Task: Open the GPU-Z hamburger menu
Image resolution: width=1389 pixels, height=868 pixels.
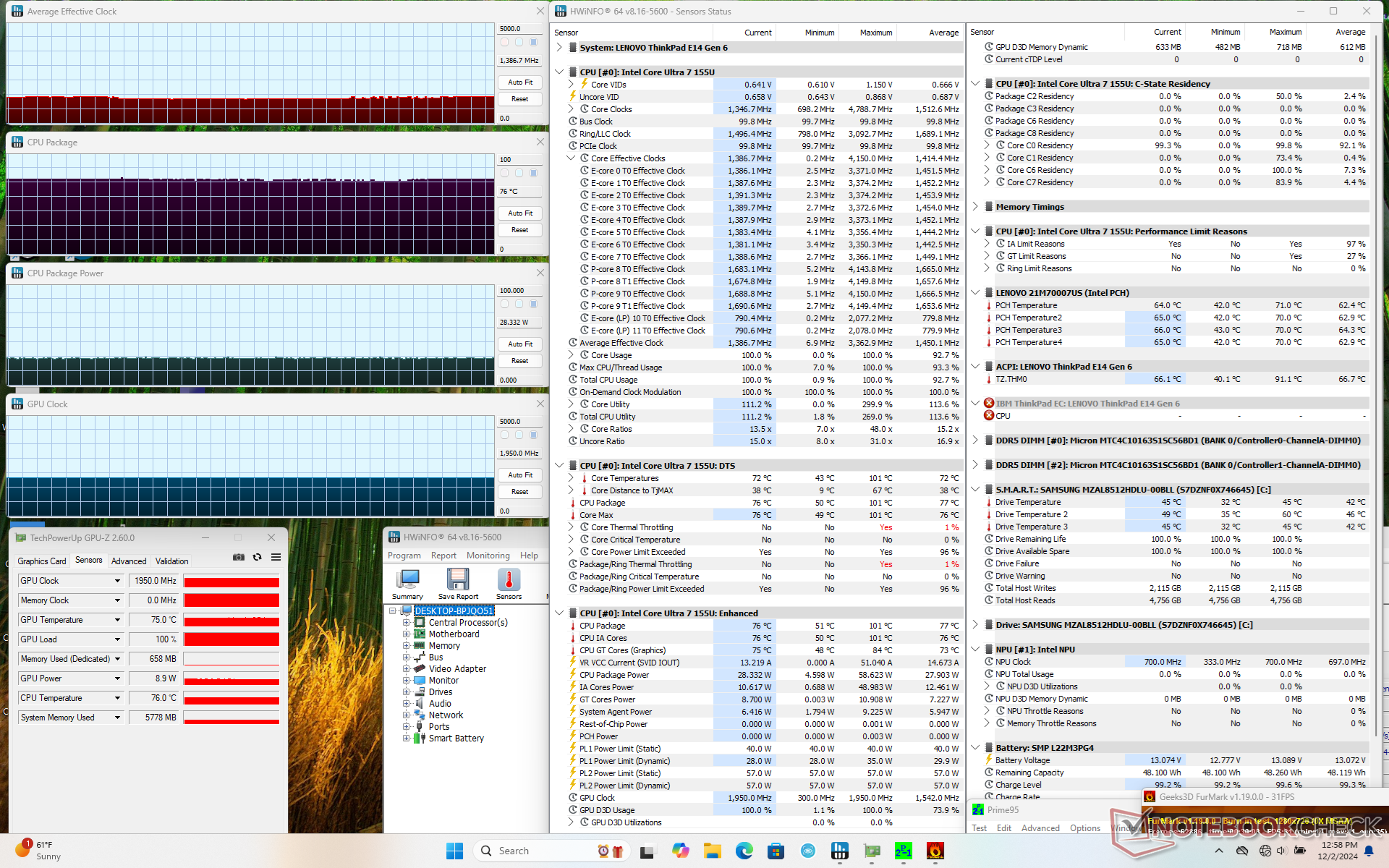Action: 276,557
